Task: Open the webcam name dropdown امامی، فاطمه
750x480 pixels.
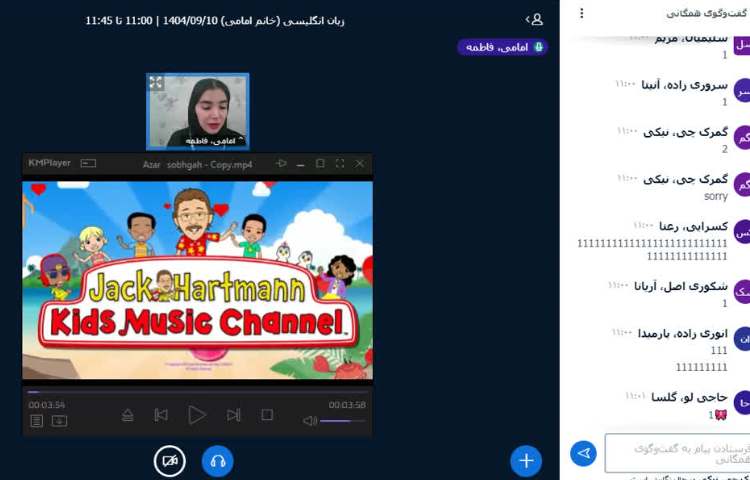Action: [215, 141]
